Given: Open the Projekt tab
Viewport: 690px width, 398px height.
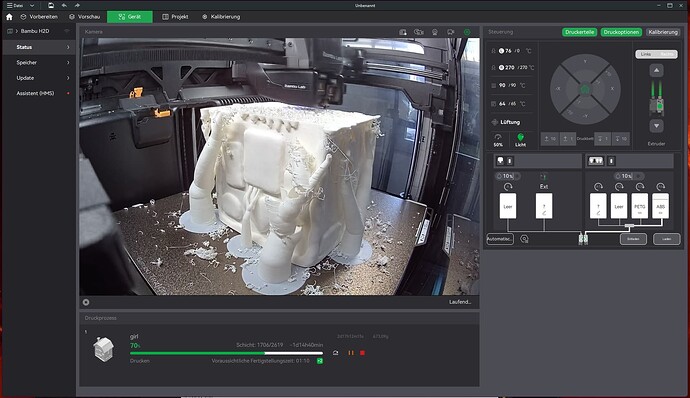Looking at the screenshot, I should (x=175, y=17).
